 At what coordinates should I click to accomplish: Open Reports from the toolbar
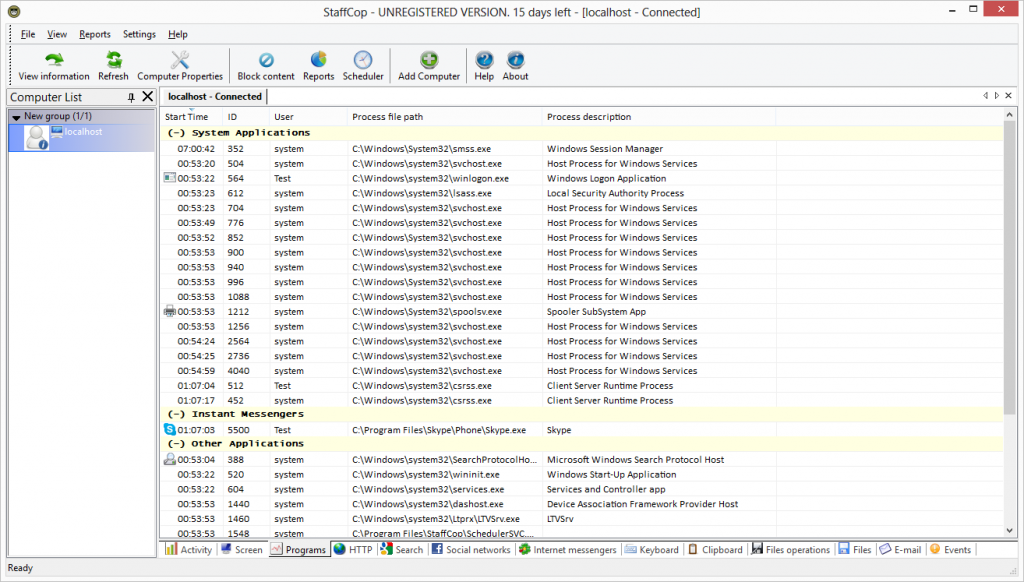pyautogui.click(x=318, y=61)
